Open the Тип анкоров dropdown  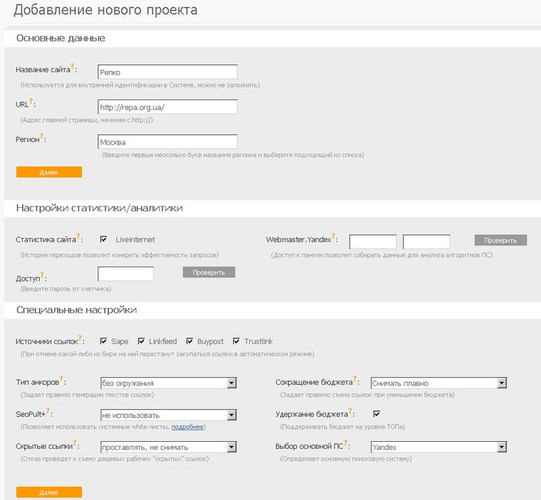[168, 383]
